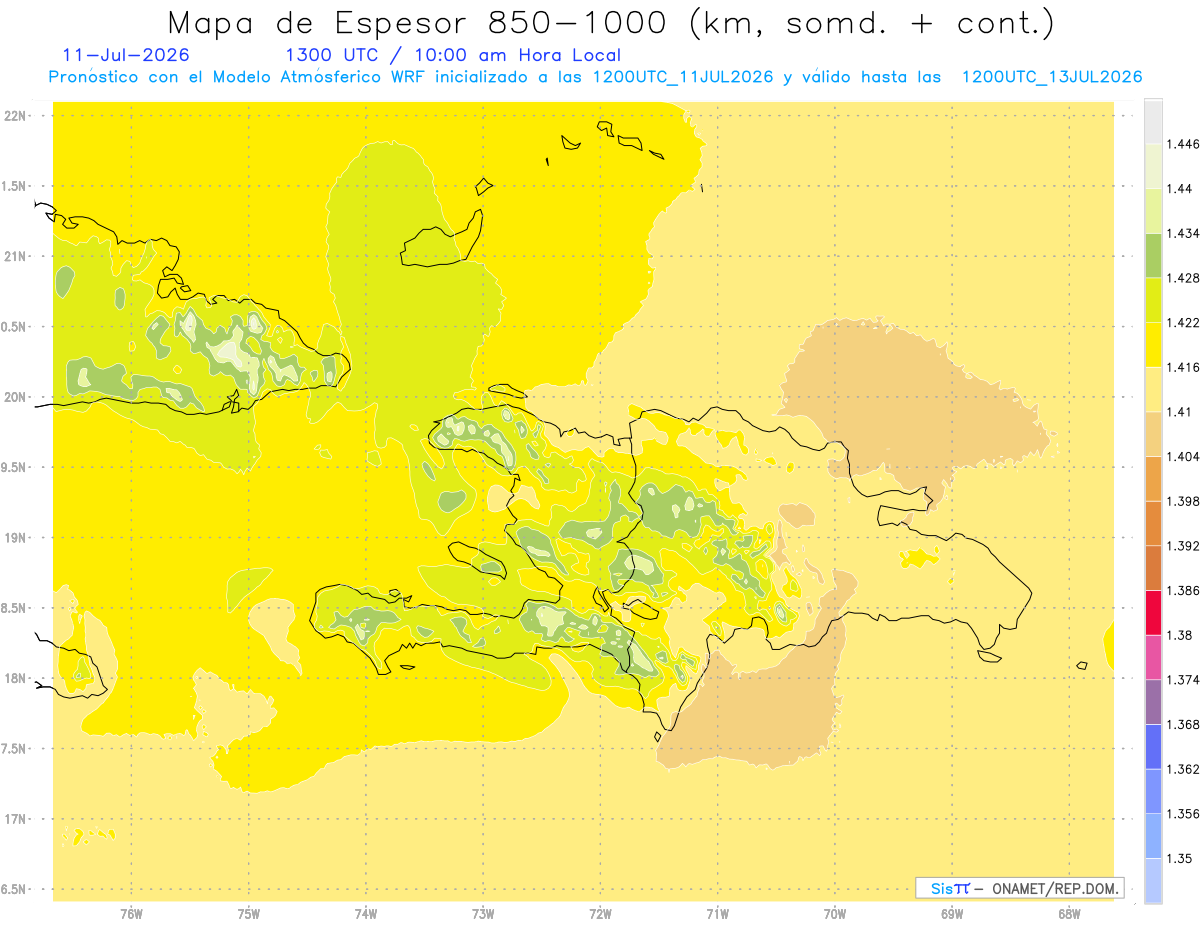Click the '1.38' color scale value
Image resolution: width=1200 pixels, height=927 pixels.
click(x=1180, y=635)
